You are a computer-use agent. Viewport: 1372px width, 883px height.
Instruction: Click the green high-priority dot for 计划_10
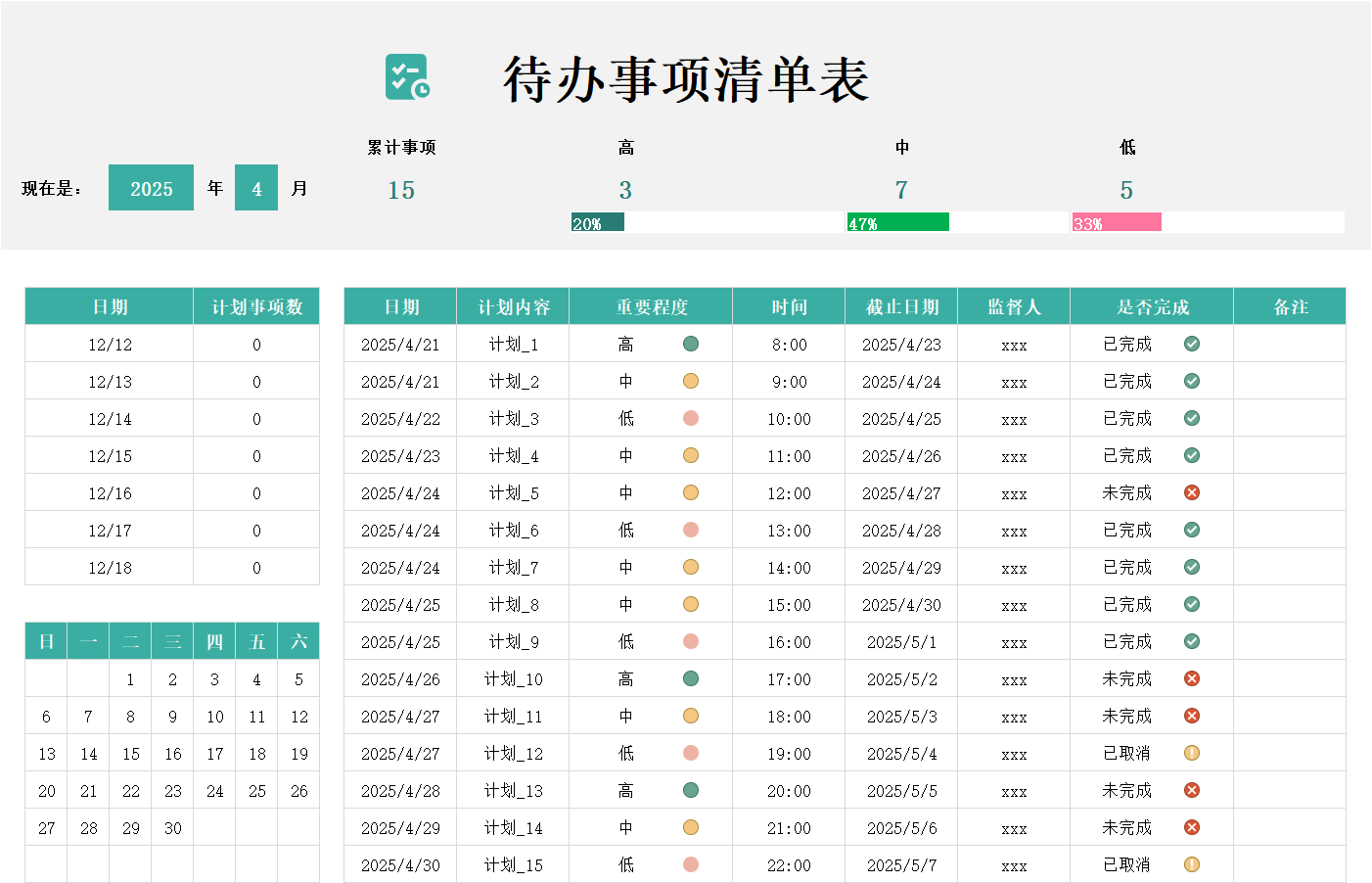click(x=691, y=678)
